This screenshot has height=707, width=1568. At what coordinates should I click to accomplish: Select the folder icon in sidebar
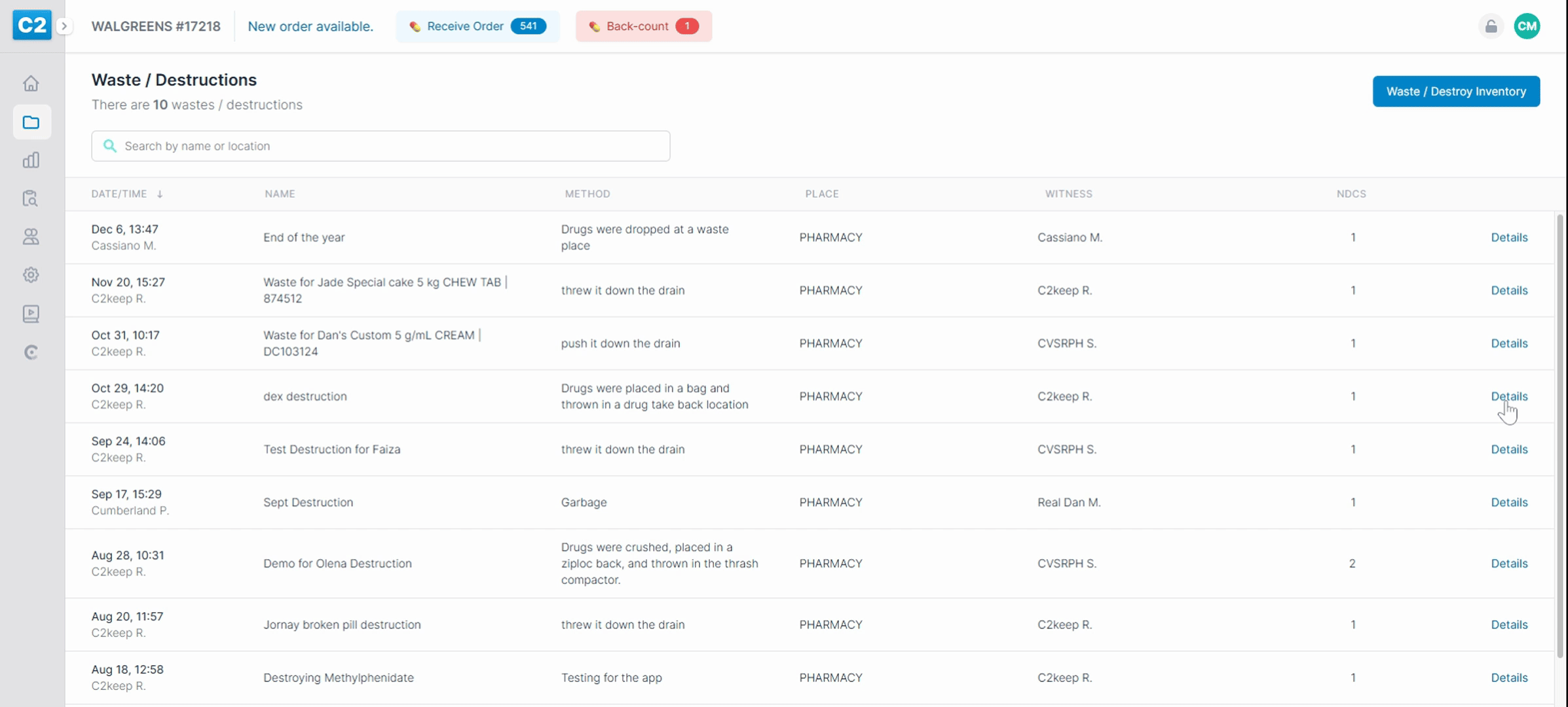(31, 122)
